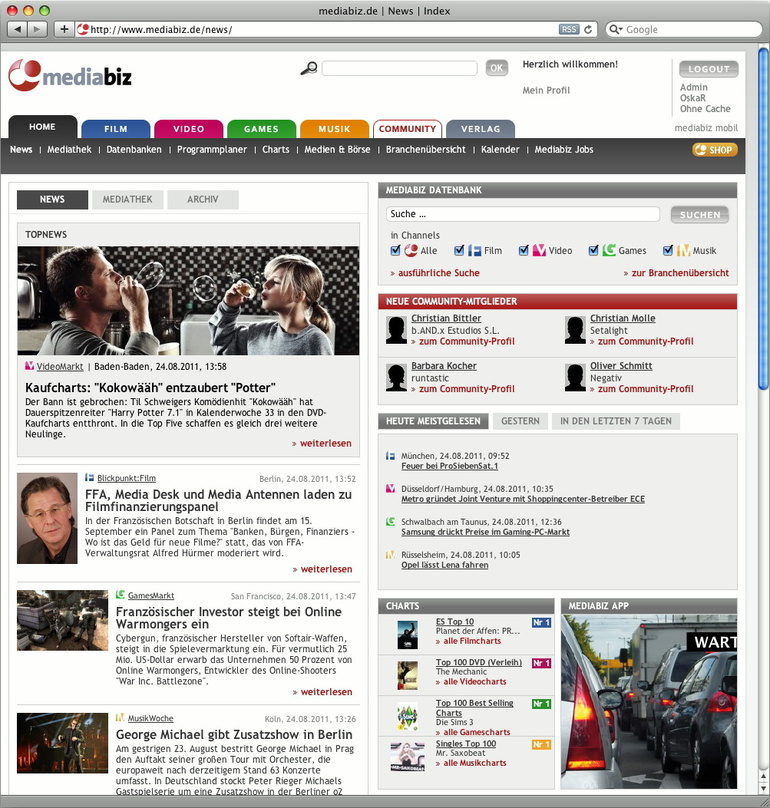Open the Kalender navigation link

click(500, 149)
